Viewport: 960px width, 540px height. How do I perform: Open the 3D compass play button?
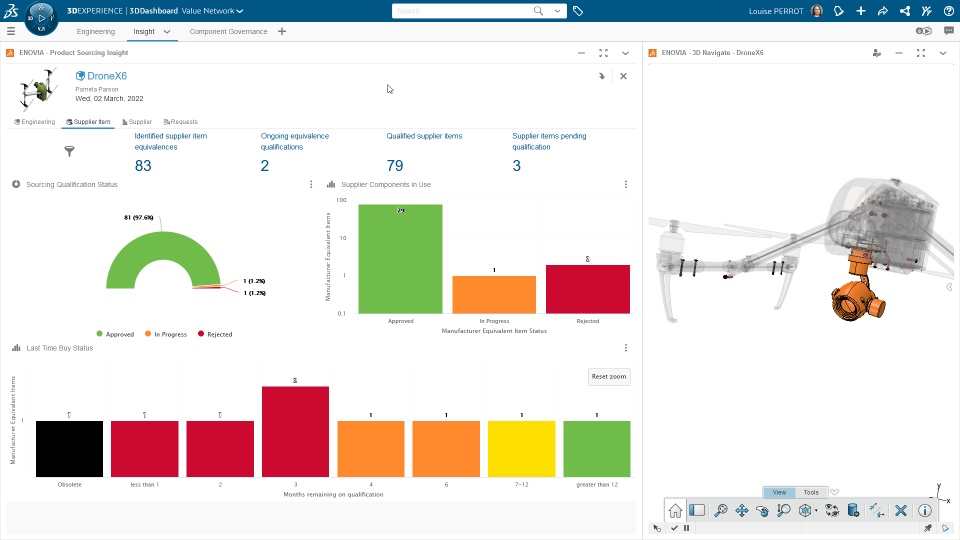click(42, 18)
